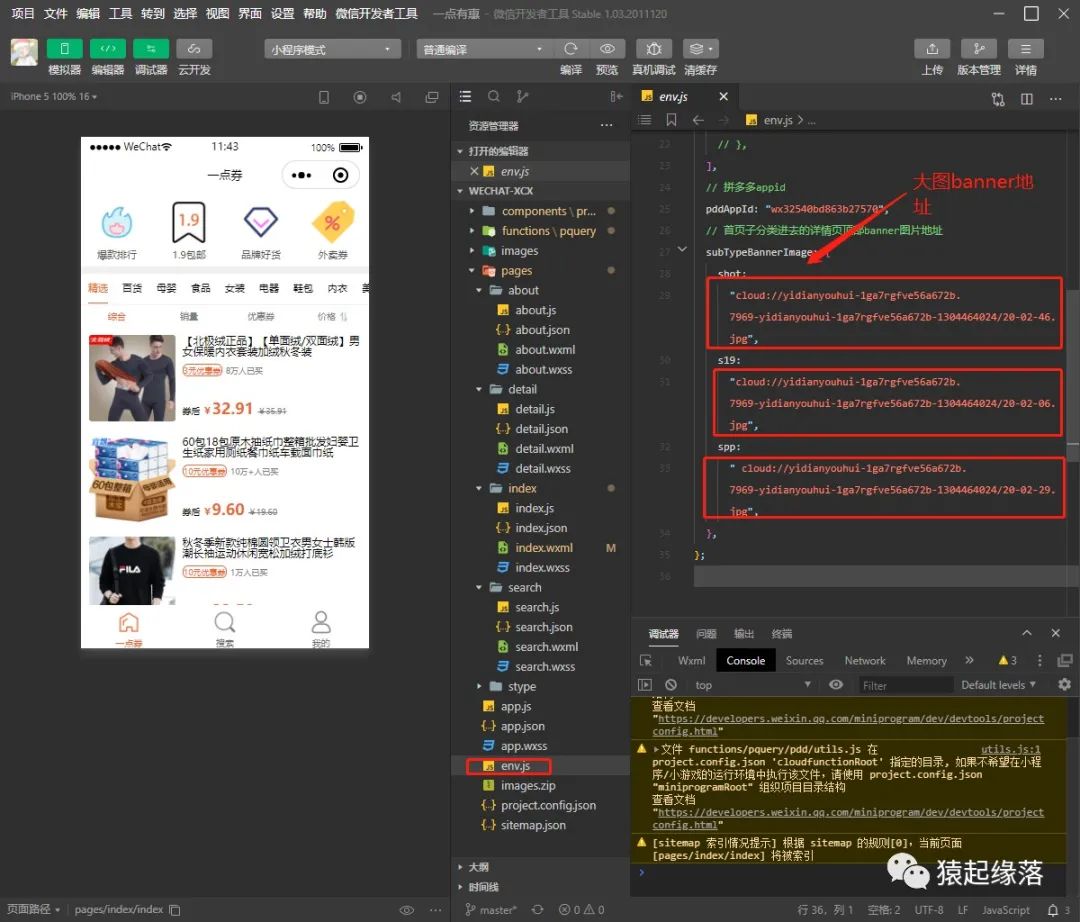Screen dimensions: 1080x922
Task: Open the 项目 menu
Action: (23, 14)
